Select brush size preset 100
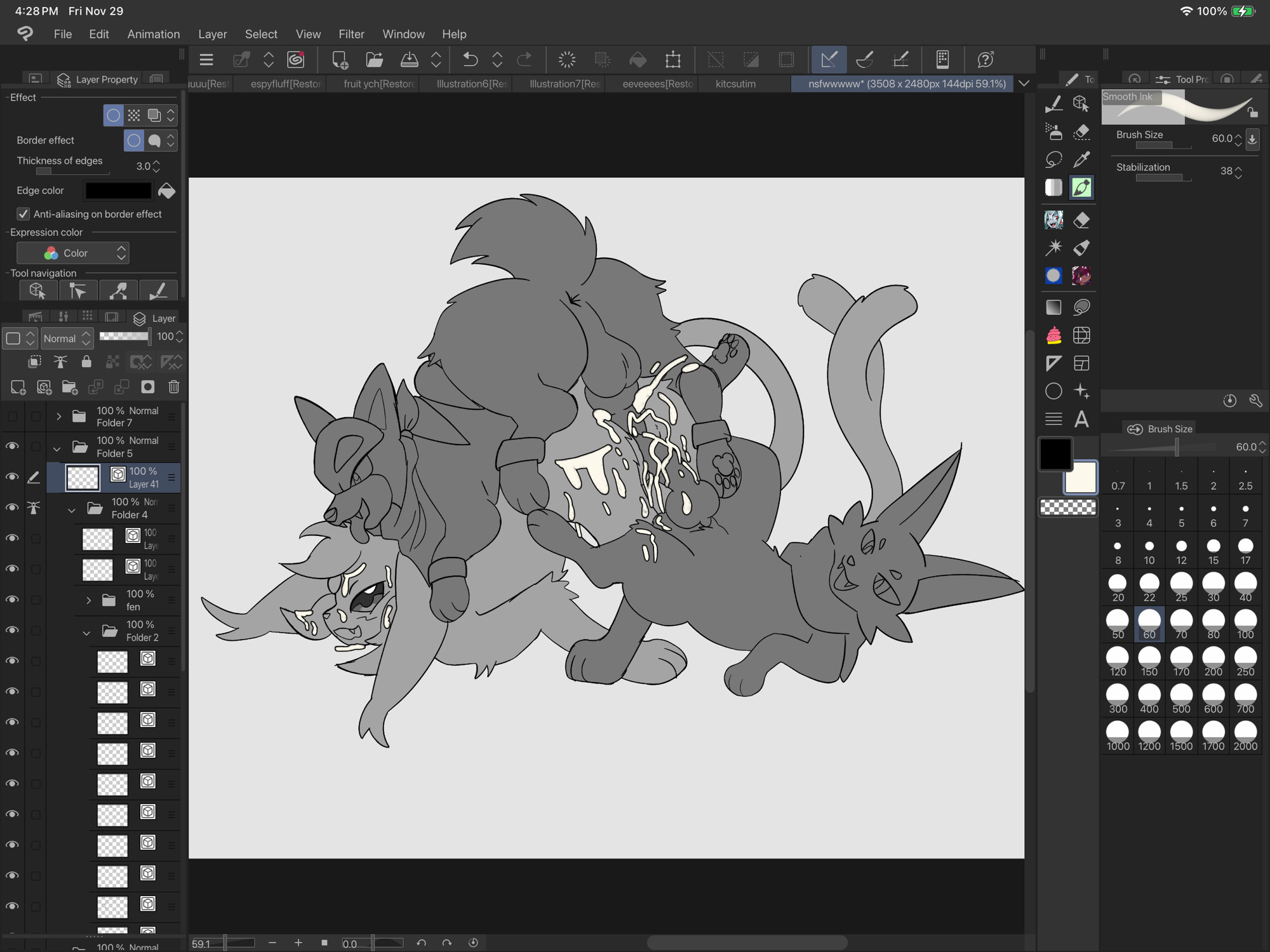 (x=1245, y=625)
